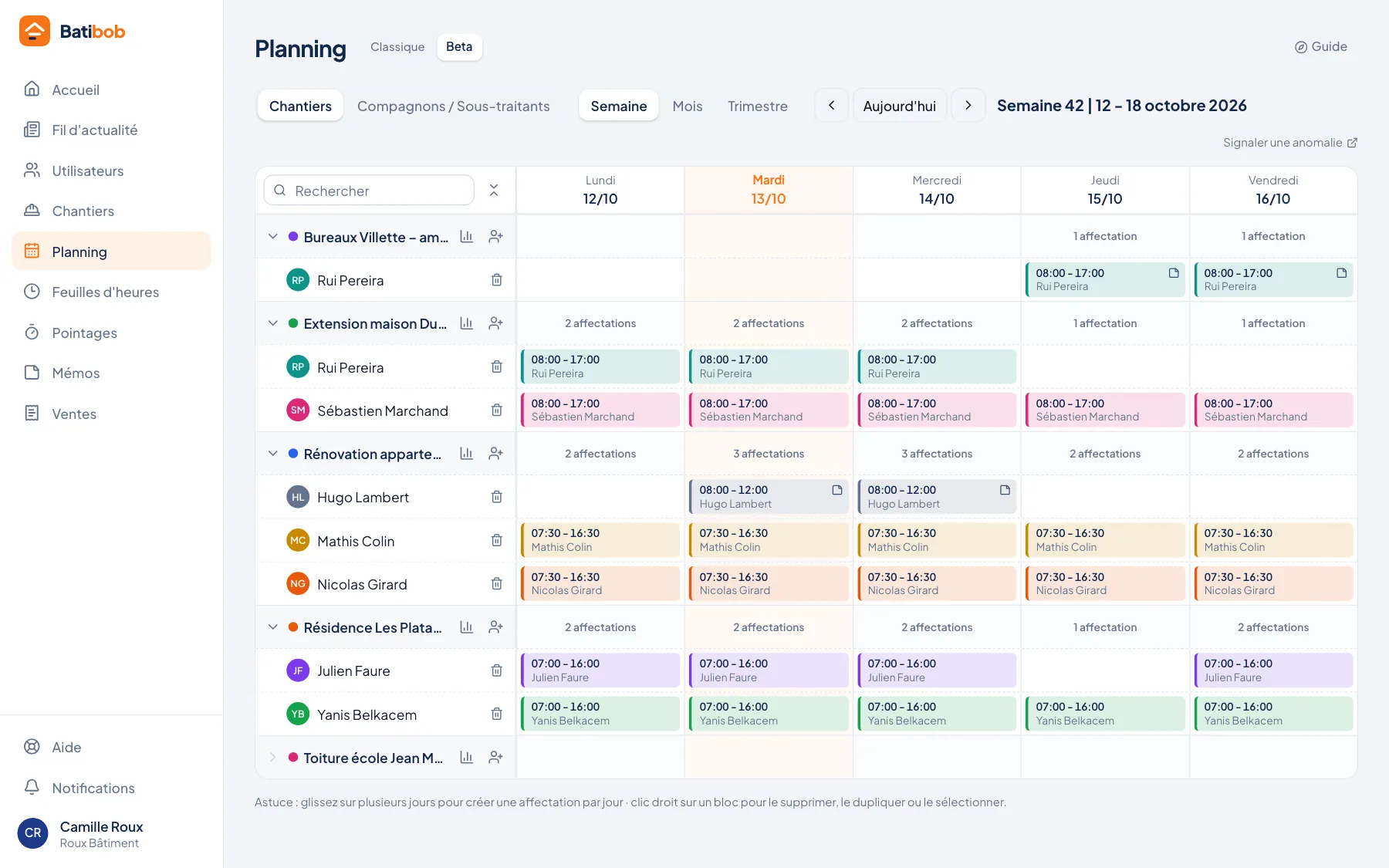Collapse the Résidence Les Plata group
Image resolution: width=1389 pixels, height=868 pixels.
tap(272, 627)
